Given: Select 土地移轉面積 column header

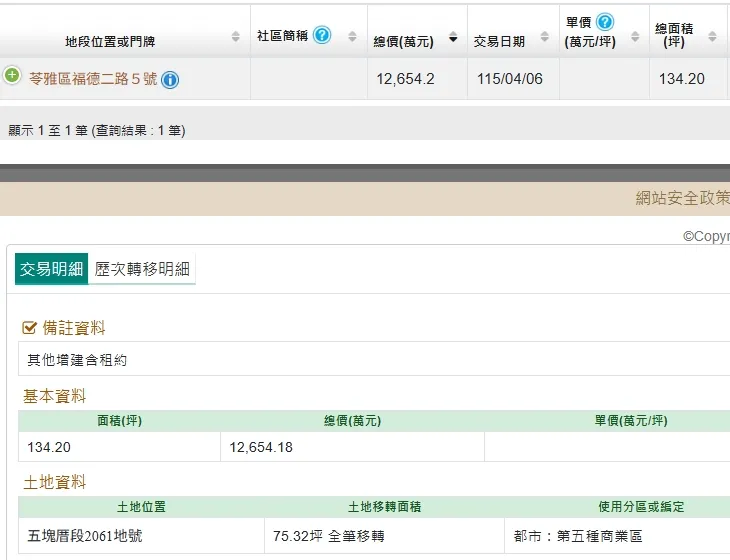Looking at the screenshot, I should 385,507.
